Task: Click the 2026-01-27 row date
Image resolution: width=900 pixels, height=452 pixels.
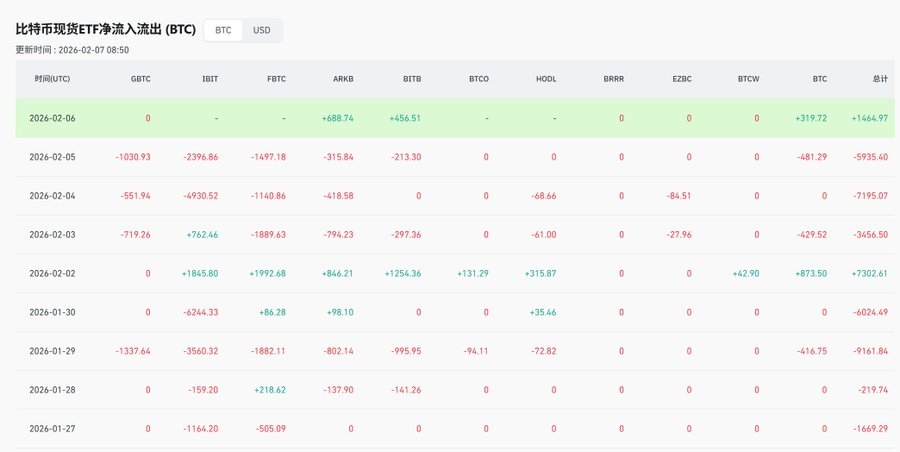Action: (x=52, y=428)
